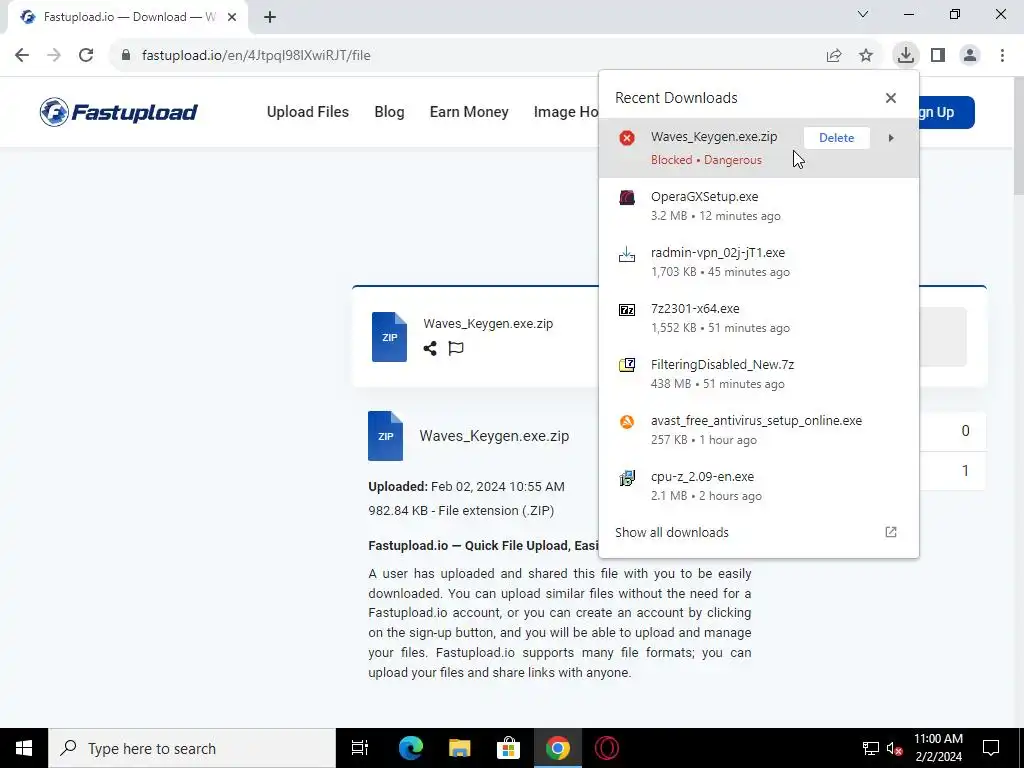Screen dimensions: 1024x768
Task: Click avast_free_antivirus_setup_online.exe entry
Action: (x=759, y=430)
